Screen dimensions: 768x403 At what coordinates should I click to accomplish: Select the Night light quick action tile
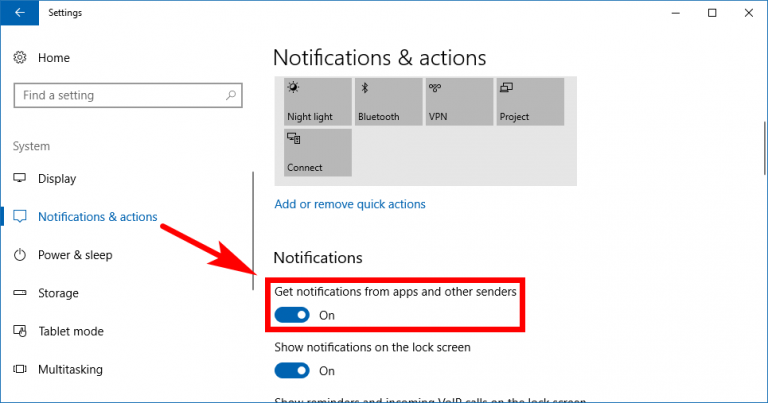tap(317, 102)
